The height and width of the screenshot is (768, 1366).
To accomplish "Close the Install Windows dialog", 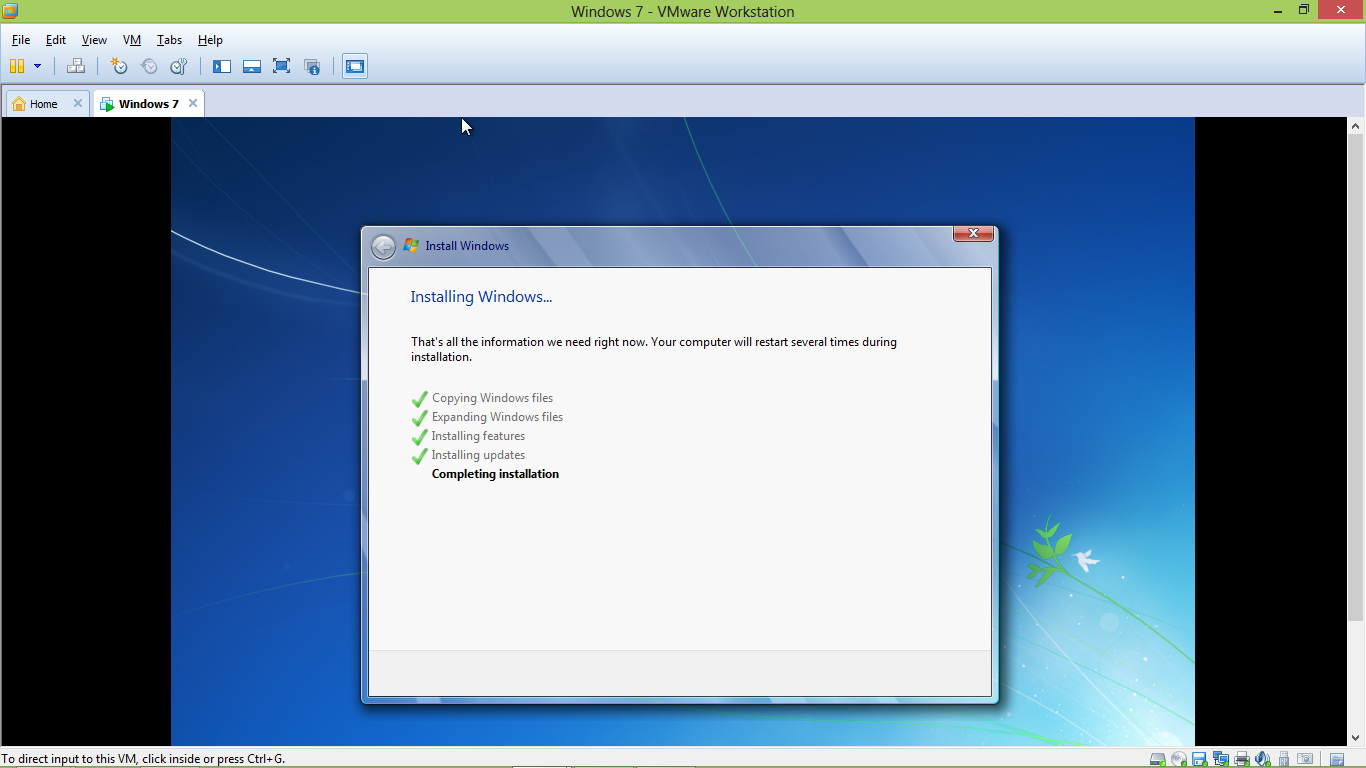I will 973,234.
